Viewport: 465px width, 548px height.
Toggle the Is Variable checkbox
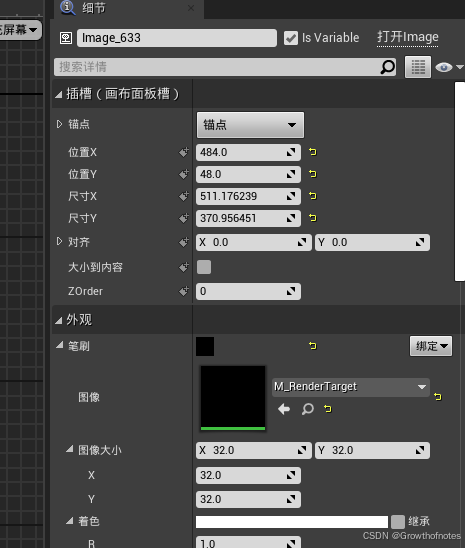(291, 38)
